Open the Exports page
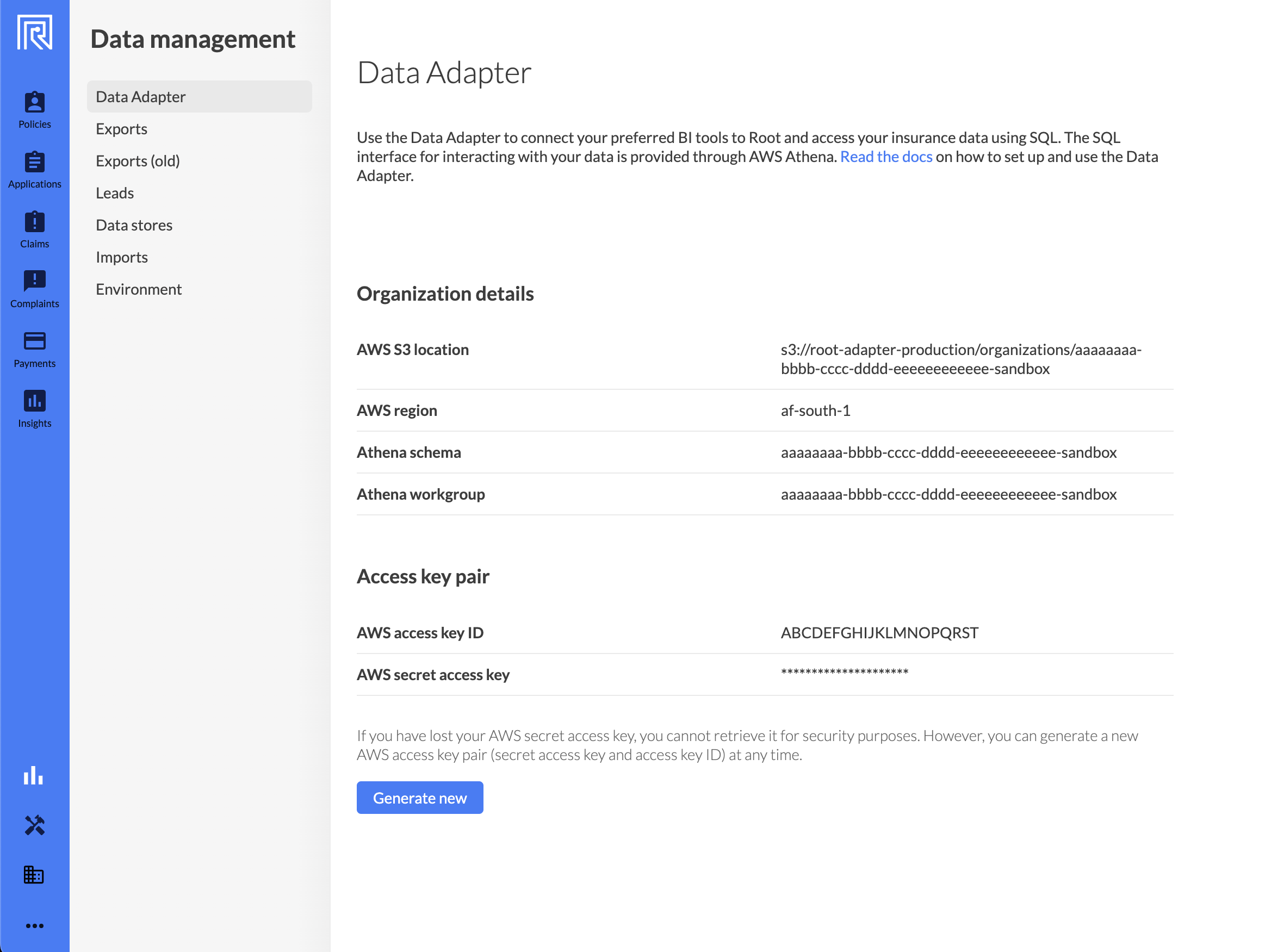Viewport: 1265px width, 952px height. pos(122,129)
